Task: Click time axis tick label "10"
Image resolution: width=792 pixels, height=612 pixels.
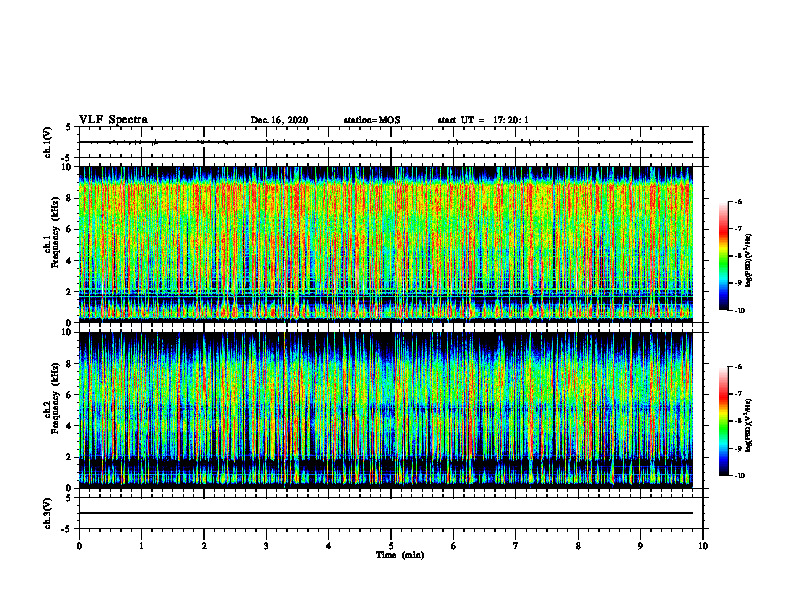Action: point(703,546)
